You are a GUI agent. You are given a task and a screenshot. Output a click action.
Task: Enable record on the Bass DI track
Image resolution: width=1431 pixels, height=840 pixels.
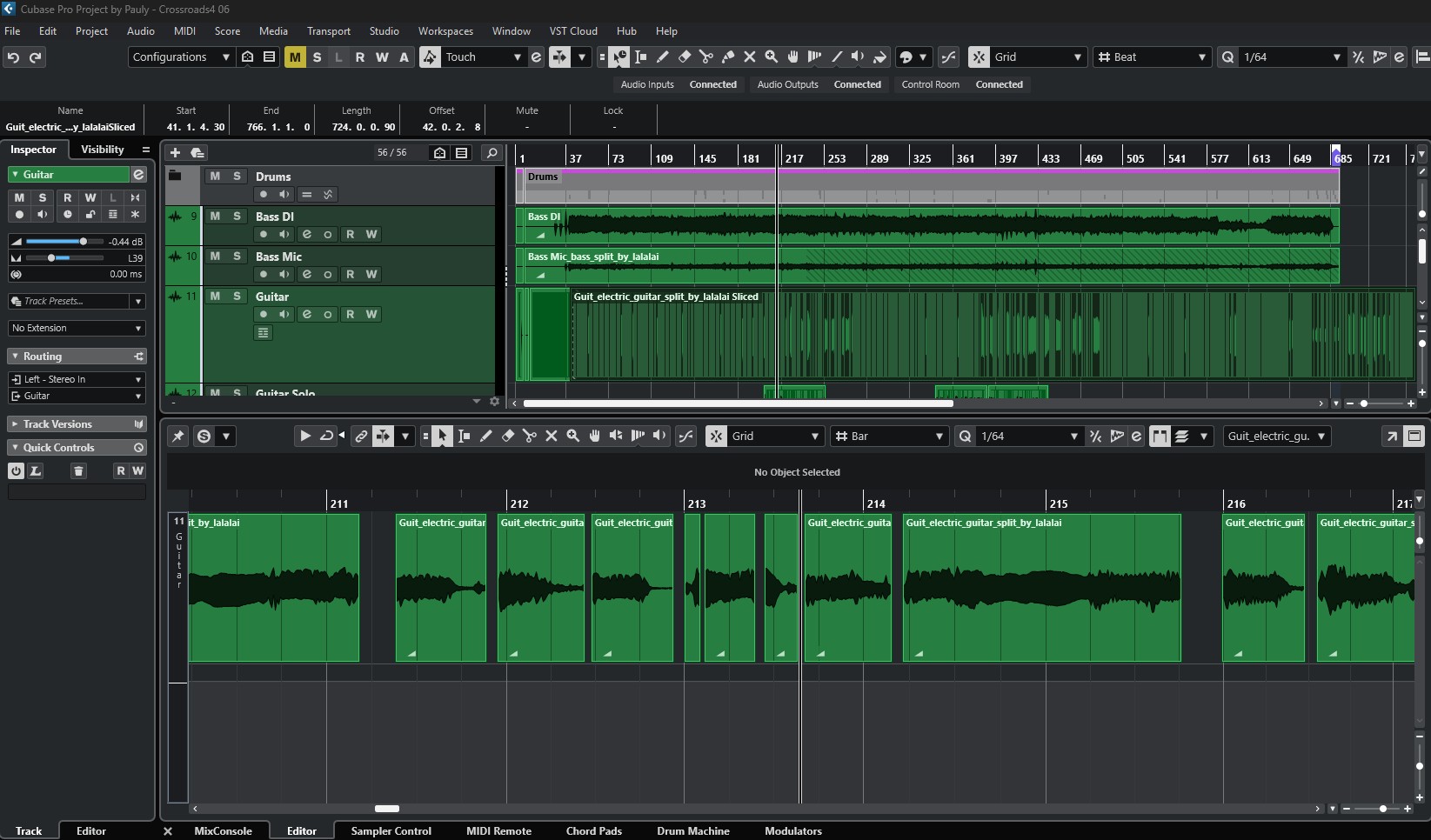(x=264, y=234)
